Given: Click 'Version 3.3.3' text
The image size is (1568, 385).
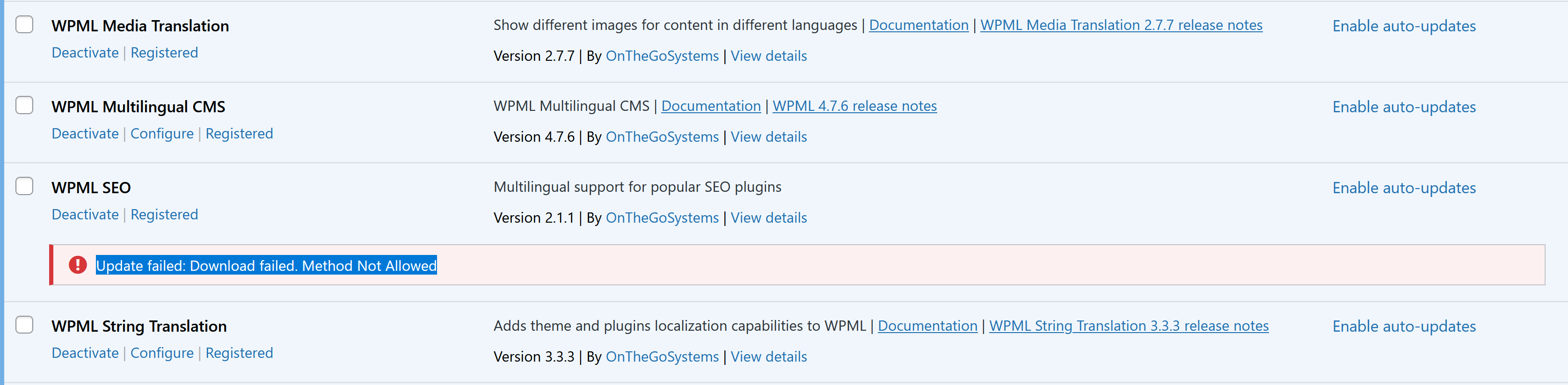Looking at the screenshot, I should 534,357.
